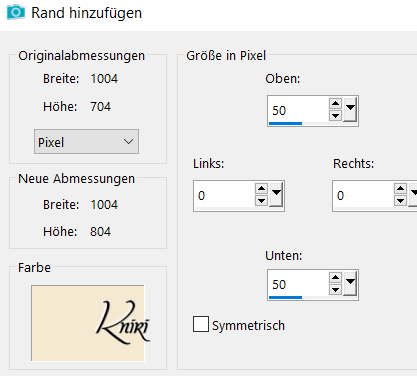Decrease the Links value with down arrow

(261, 201)
